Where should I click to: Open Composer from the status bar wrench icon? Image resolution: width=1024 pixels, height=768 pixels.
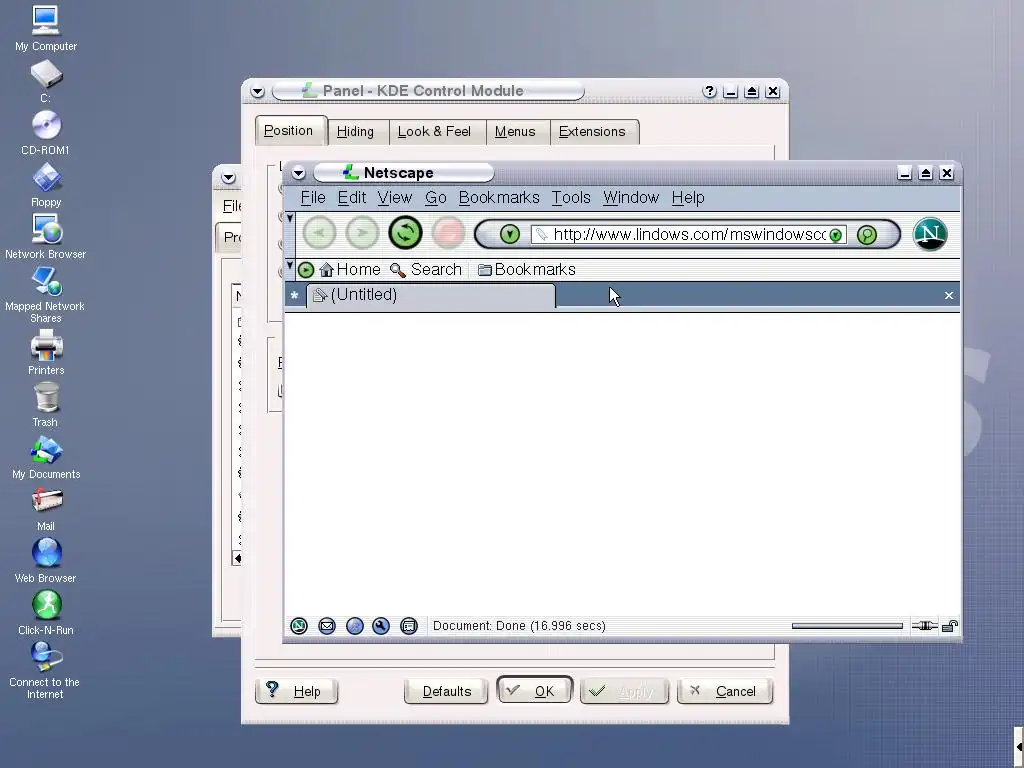381,626
